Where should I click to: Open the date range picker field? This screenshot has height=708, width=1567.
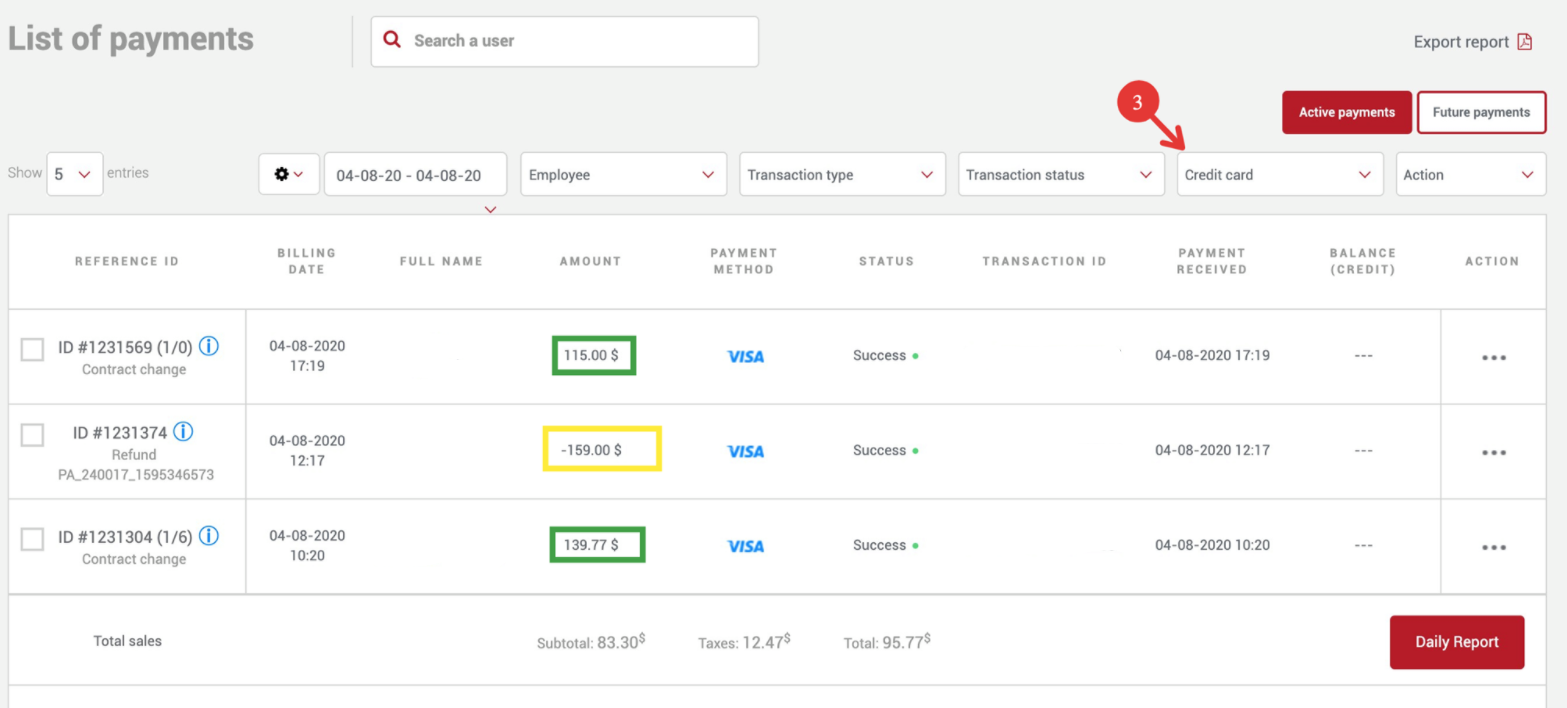click(414, 175)
